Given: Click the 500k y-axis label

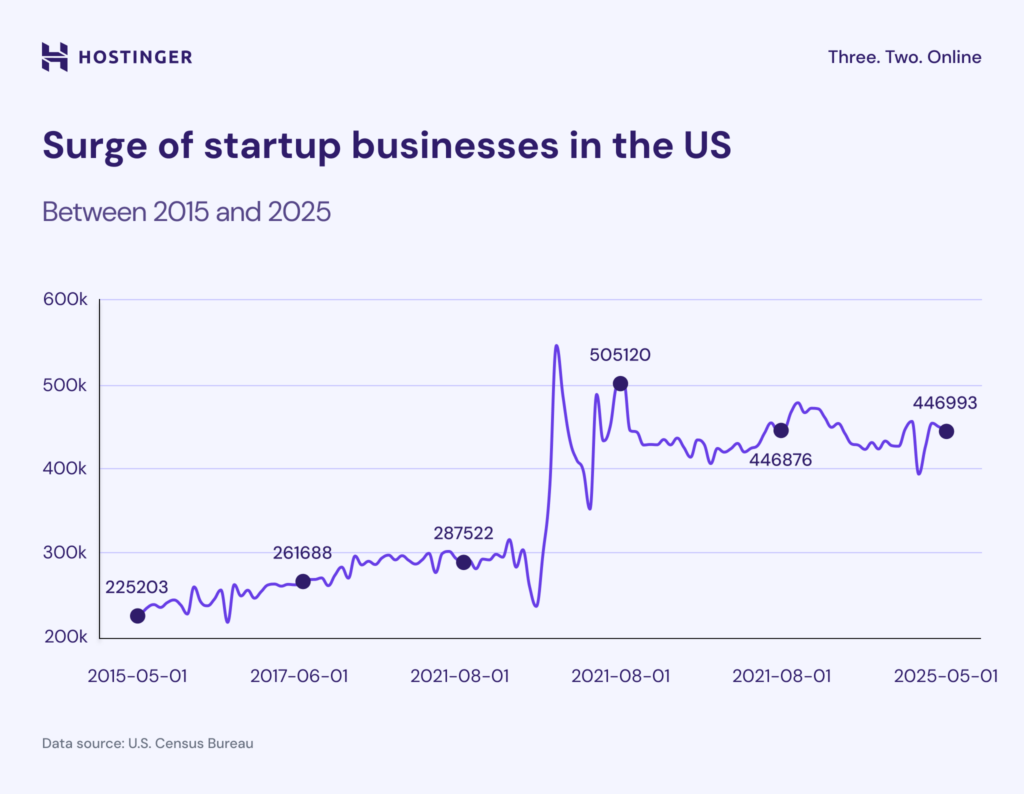Looking at the screenshot, I should (x=66, y=385).
